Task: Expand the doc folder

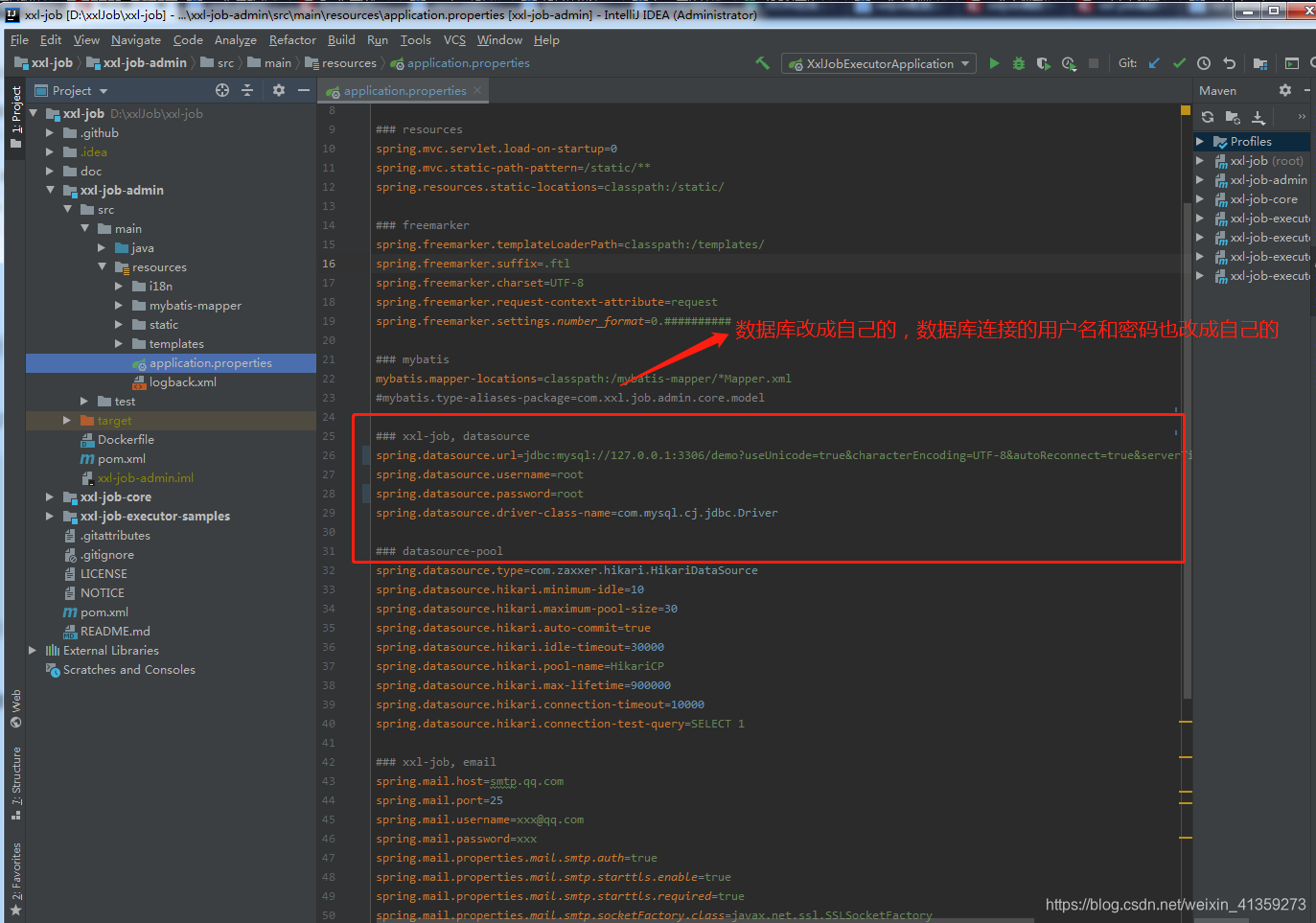Action: coord(50,171)
